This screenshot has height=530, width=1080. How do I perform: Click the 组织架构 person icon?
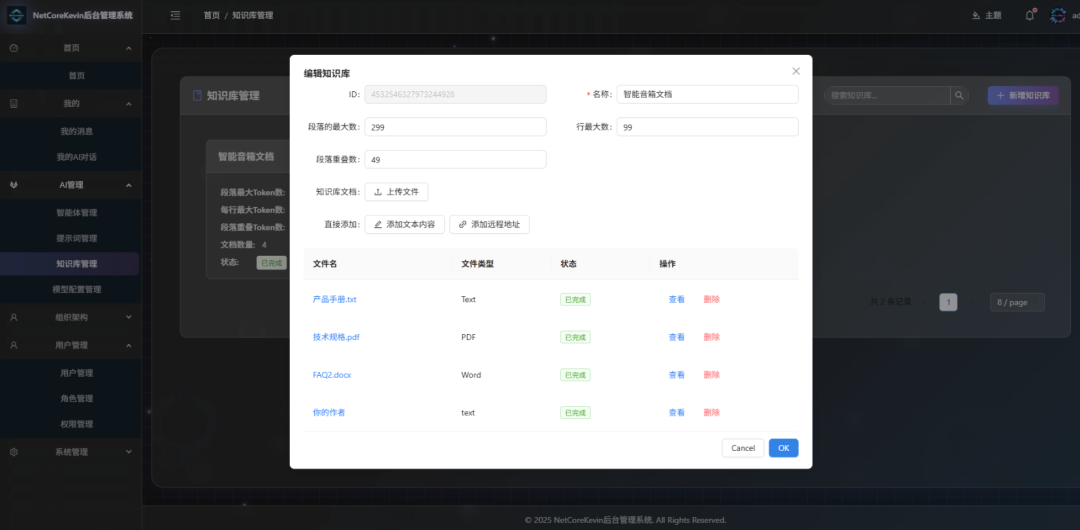point(14,317)
